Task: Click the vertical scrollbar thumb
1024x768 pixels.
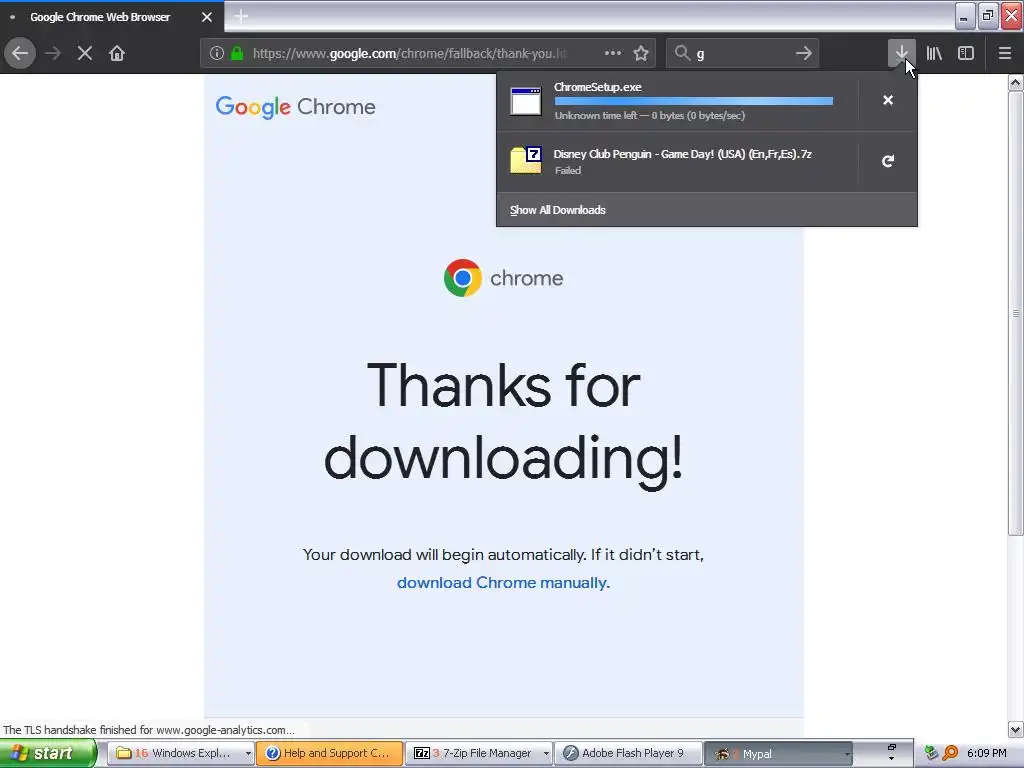Action: 1016,313
